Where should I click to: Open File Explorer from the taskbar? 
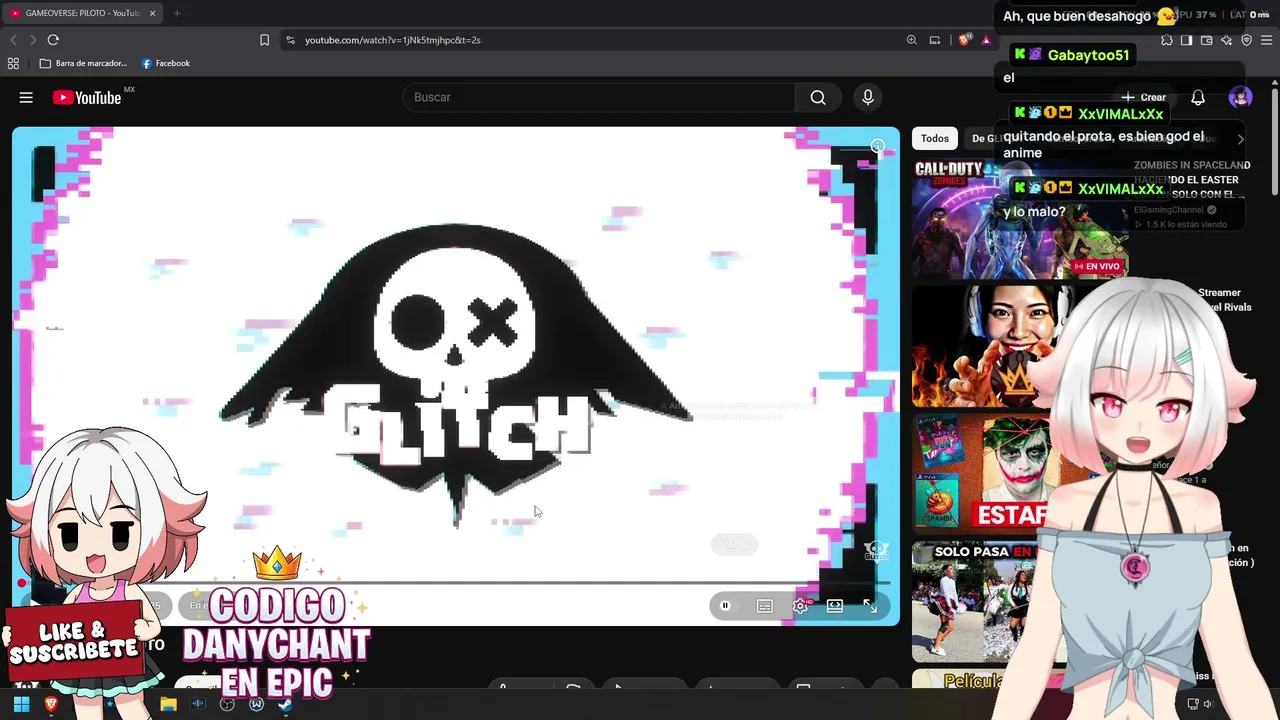[168, 704]
